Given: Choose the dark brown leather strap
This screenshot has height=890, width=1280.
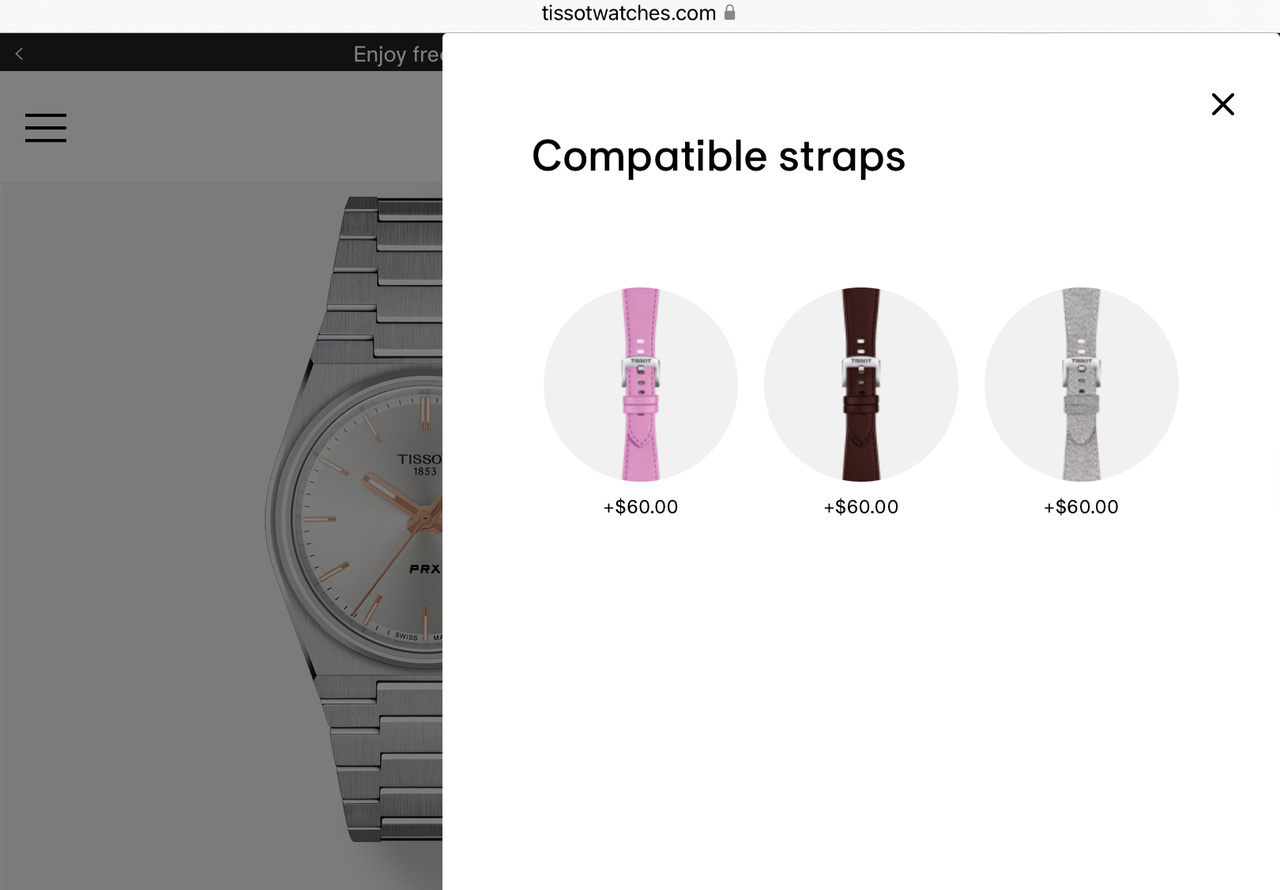Looking at the screenshot, I should (x=861, y=385).
